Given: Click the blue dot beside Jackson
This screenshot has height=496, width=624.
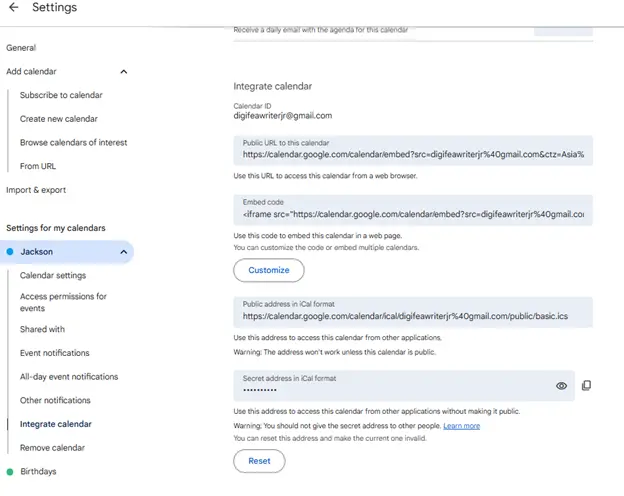Looking at the screenshot, I should [10, 252].
